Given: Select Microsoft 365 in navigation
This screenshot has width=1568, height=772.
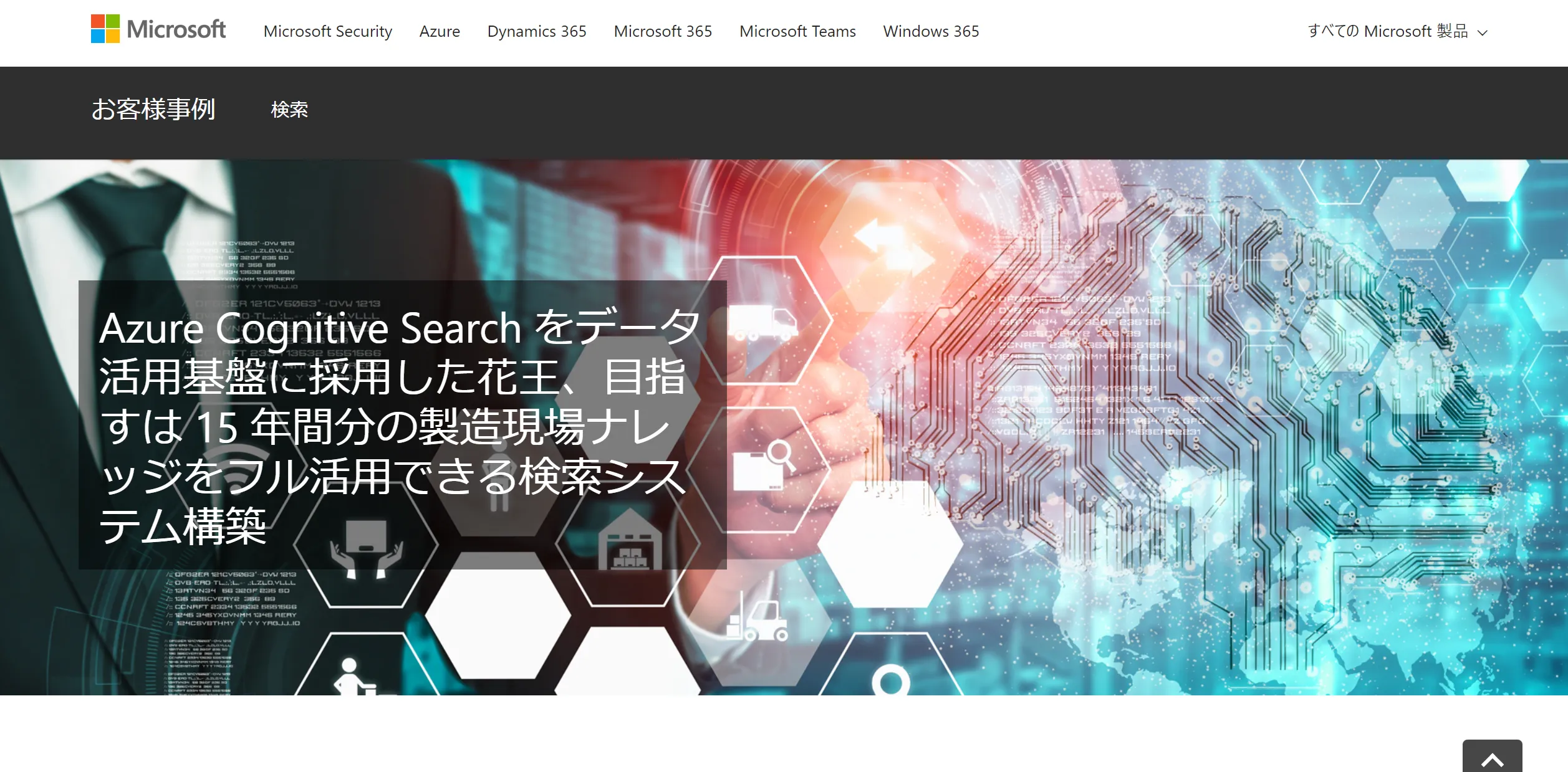Looking at the screenshot, I should tap(663, 31).
